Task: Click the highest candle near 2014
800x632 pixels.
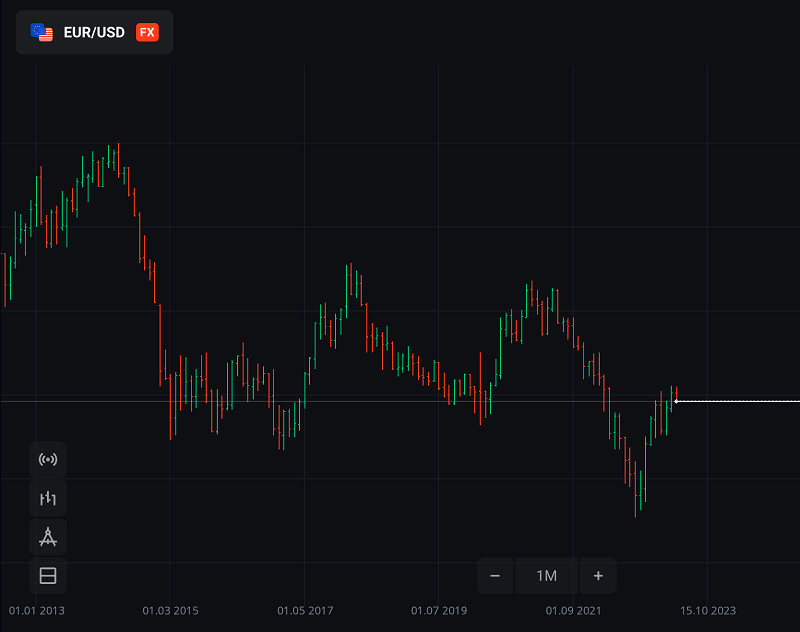Action: pos(118,160)
